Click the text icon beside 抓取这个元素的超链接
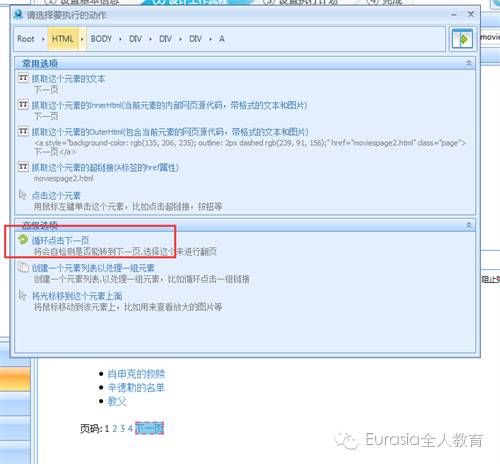Viewport: 500px width, 464px height. click(x=23, y=167)
